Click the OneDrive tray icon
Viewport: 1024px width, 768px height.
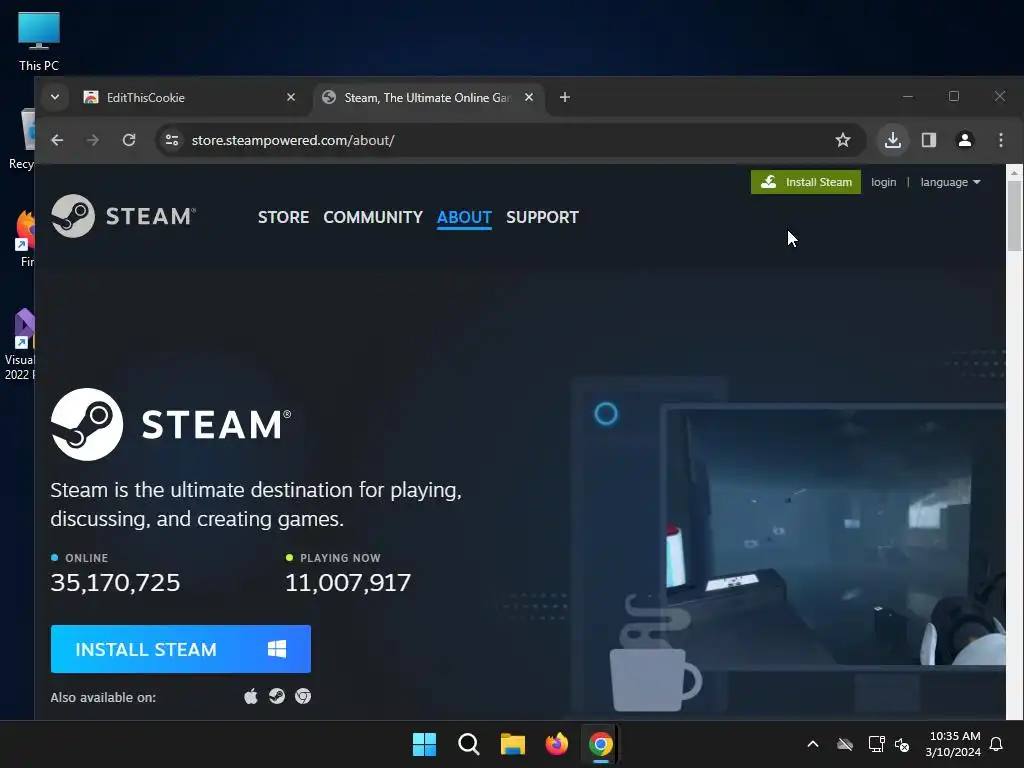point(845,744)
